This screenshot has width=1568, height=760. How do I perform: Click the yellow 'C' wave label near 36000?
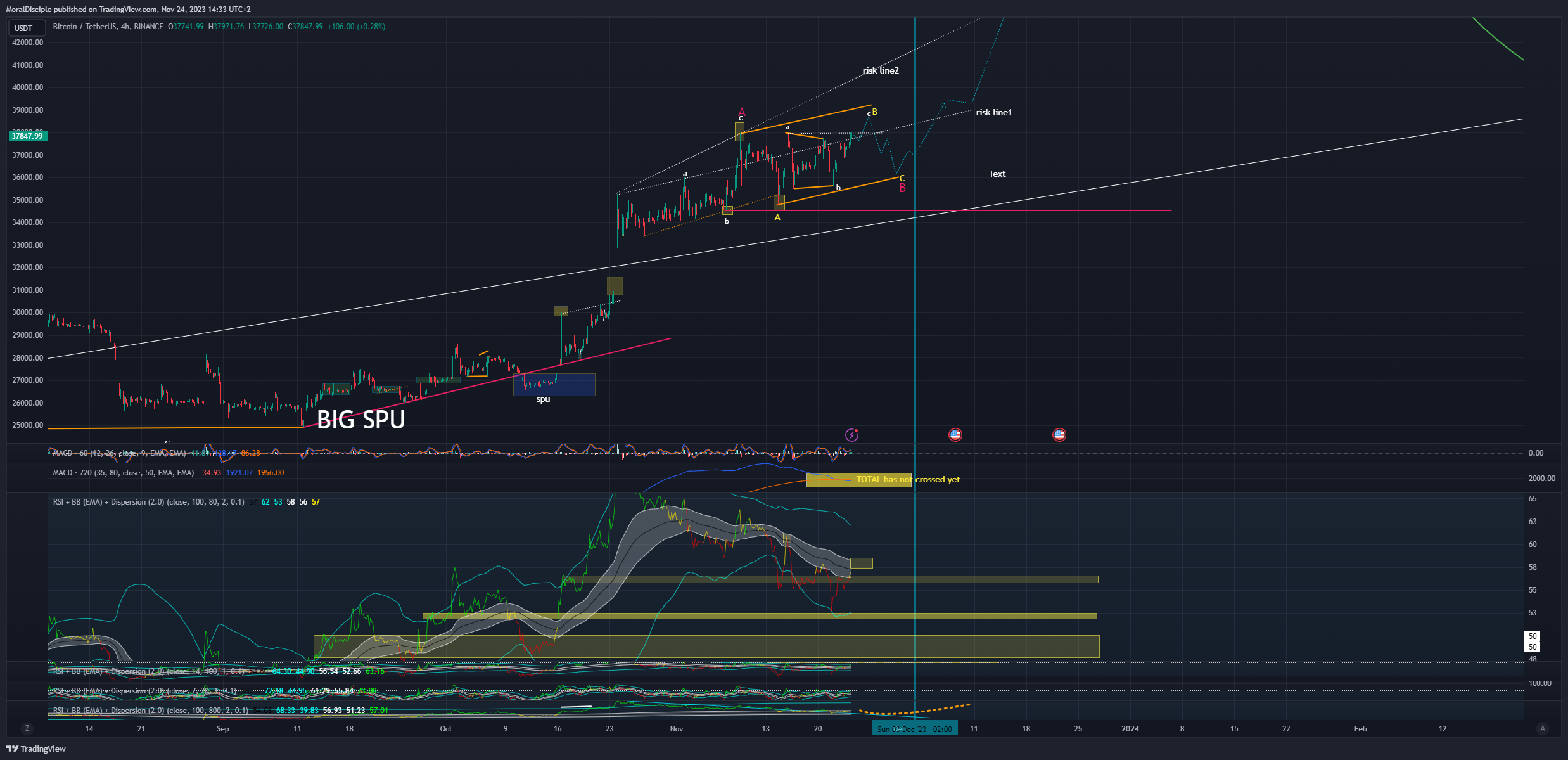click(x=902, y=178)
